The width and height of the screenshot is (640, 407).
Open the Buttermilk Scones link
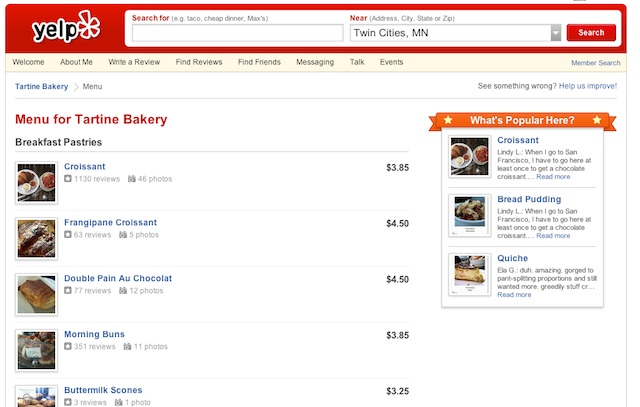pyautogui.click(x=103, y=390)
